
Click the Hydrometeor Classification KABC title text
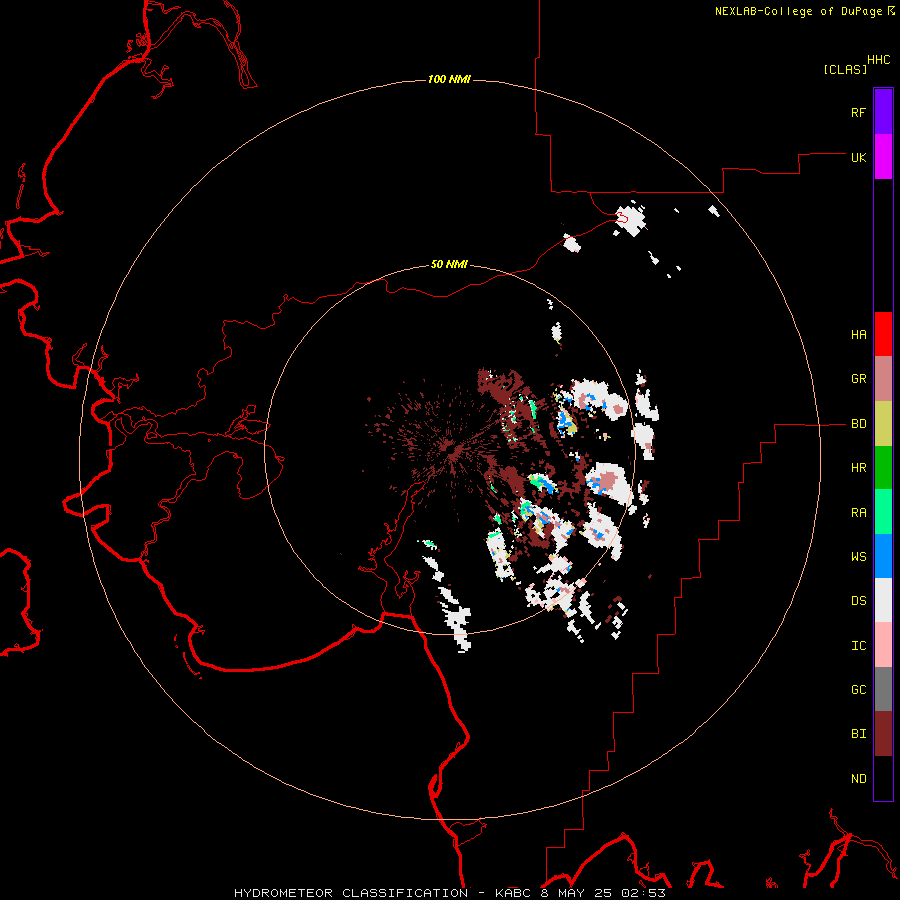449,893
